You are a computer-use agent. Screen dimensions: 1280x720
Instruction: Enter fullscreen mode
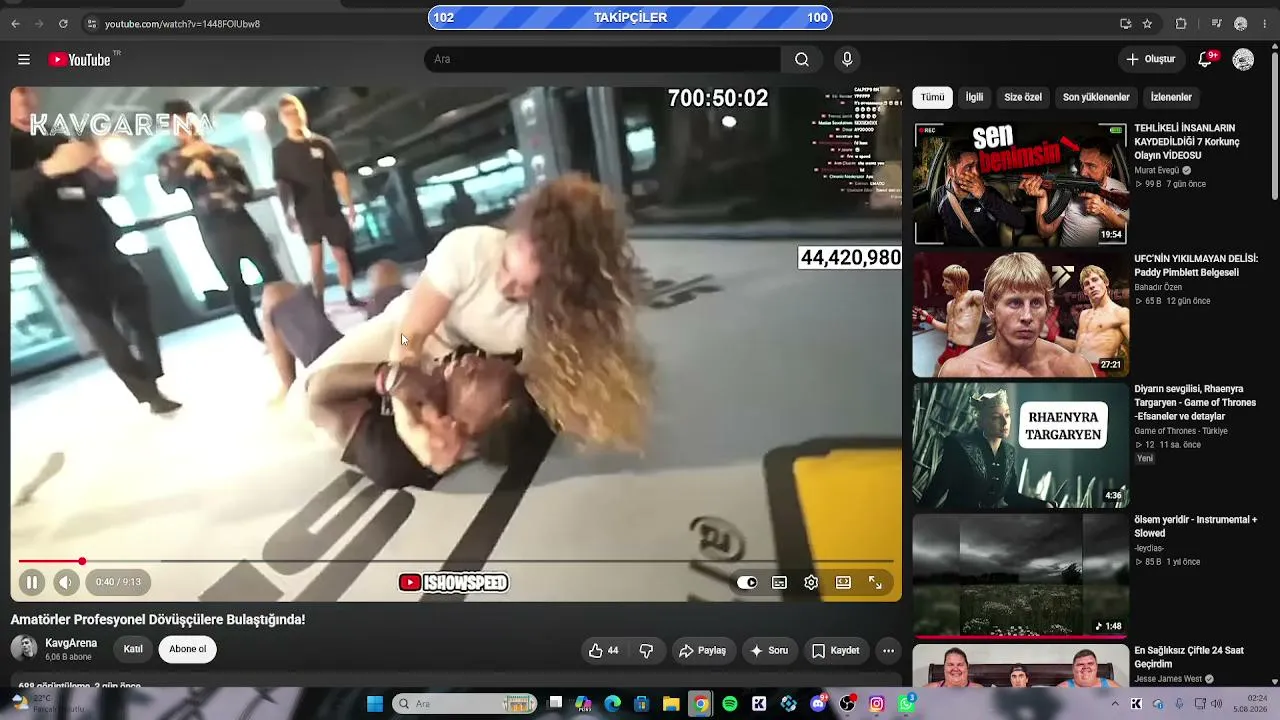coord(875,582)
